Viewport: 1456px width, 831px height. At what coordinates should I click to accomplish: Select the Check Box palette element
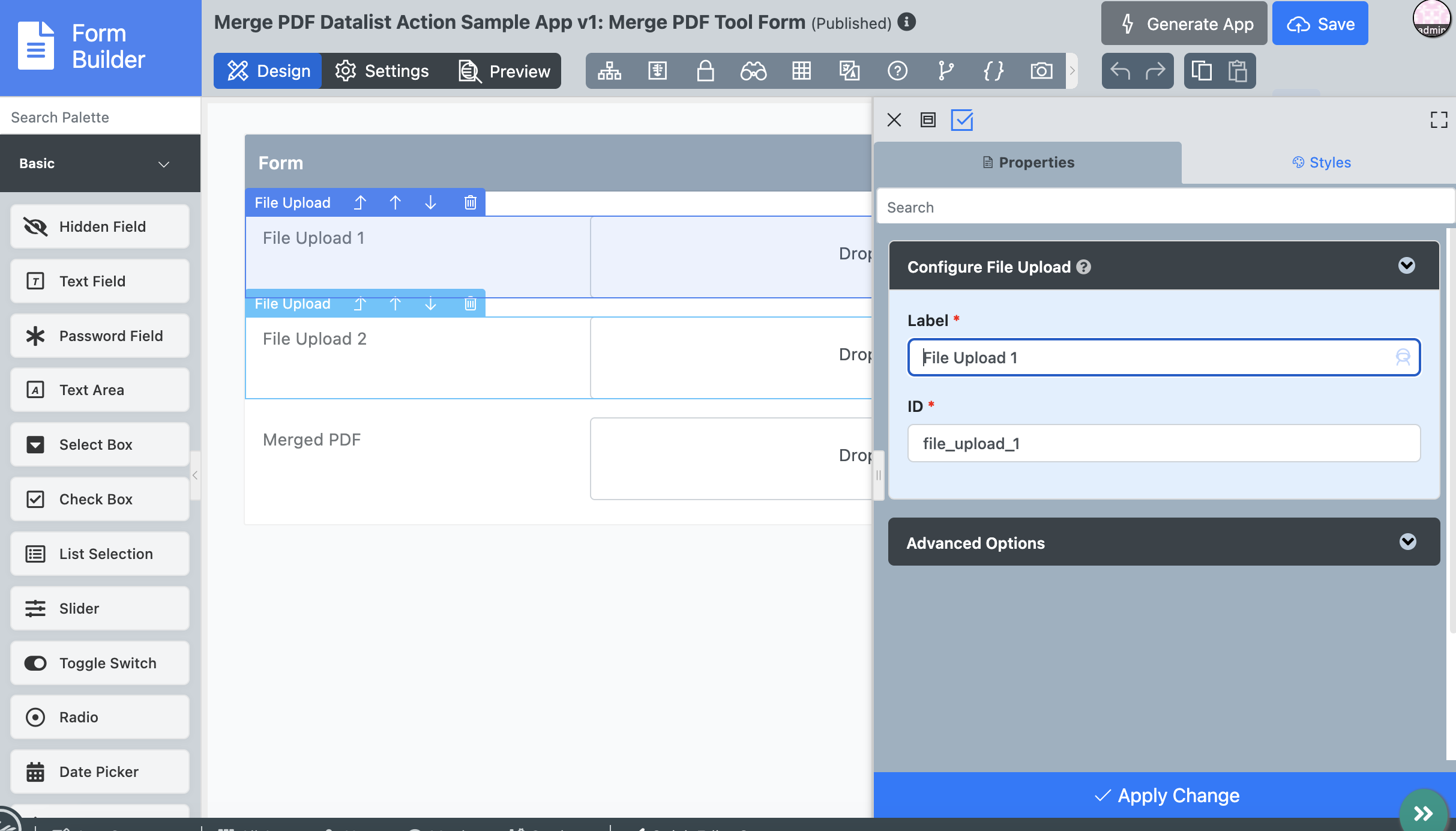[100, 499]
